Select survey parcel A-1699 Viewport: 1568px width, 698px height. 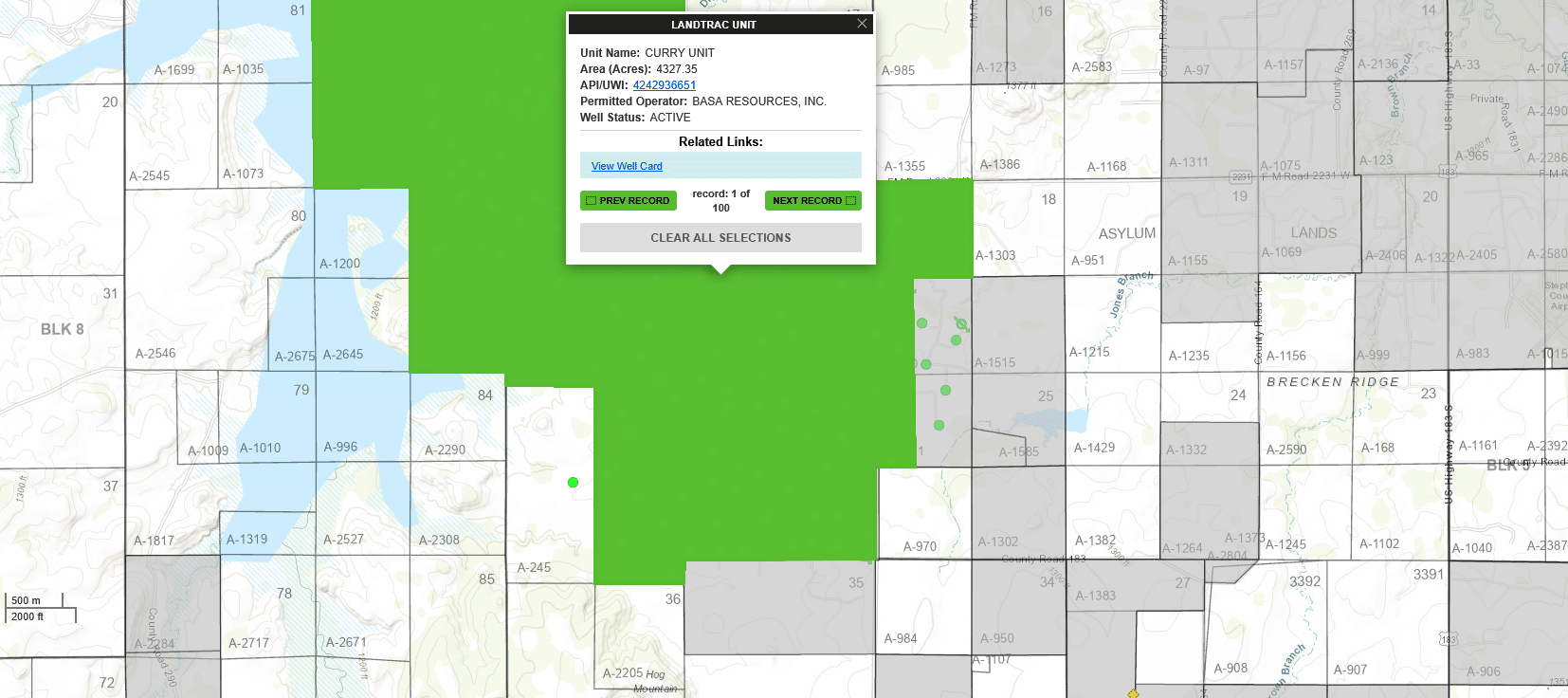pyautogui.click(x=174, y=70)
